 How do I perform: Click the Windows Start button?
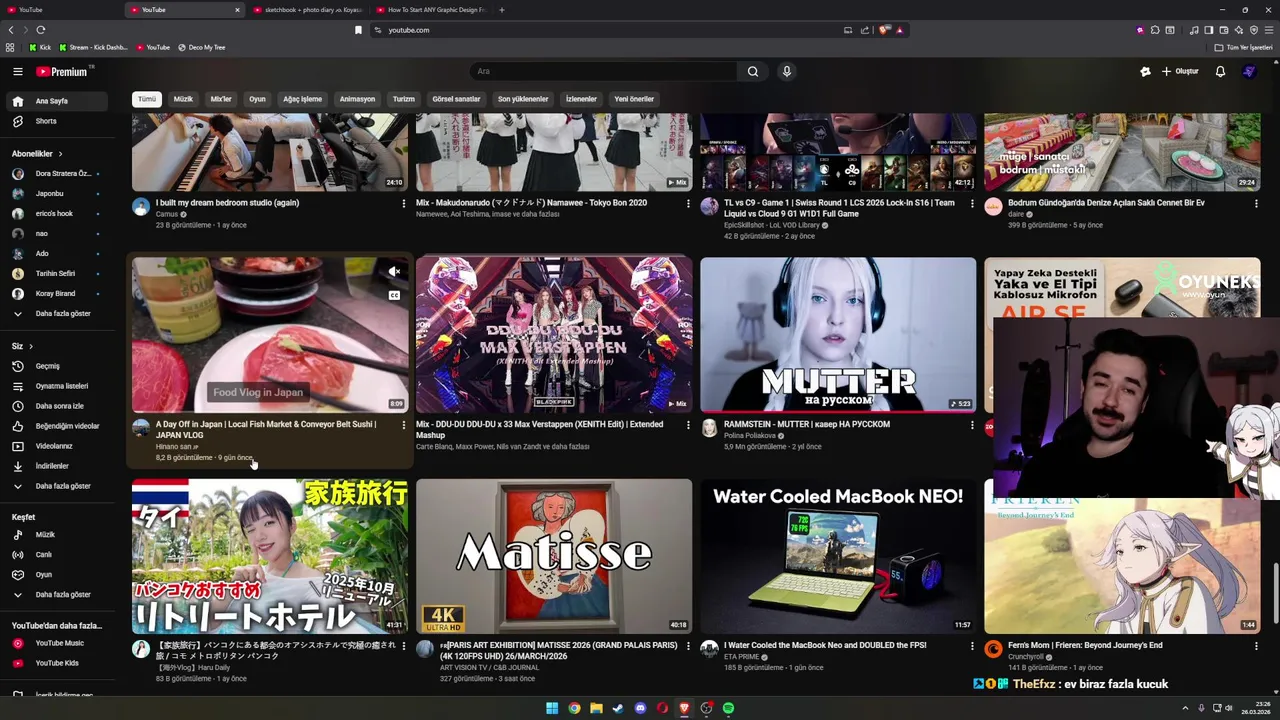point(552,708)
